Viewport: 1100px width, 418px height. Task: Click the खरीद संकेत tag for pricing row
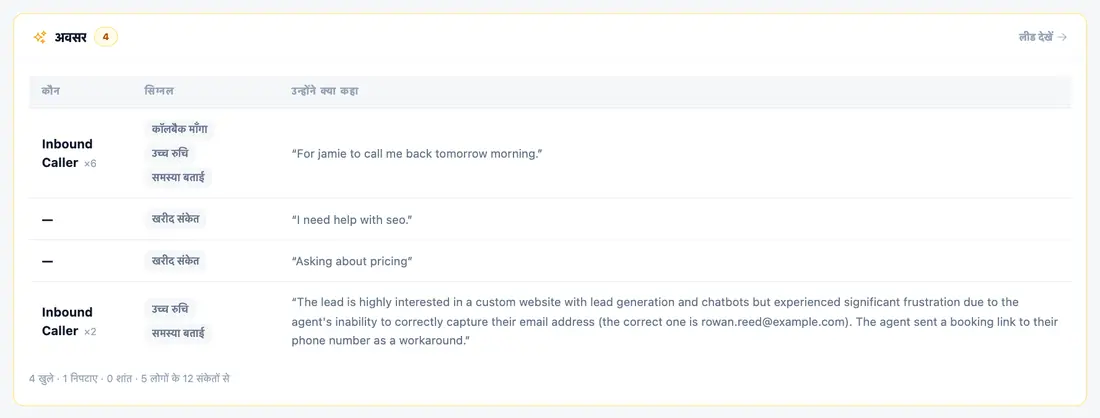click(175, 261)
